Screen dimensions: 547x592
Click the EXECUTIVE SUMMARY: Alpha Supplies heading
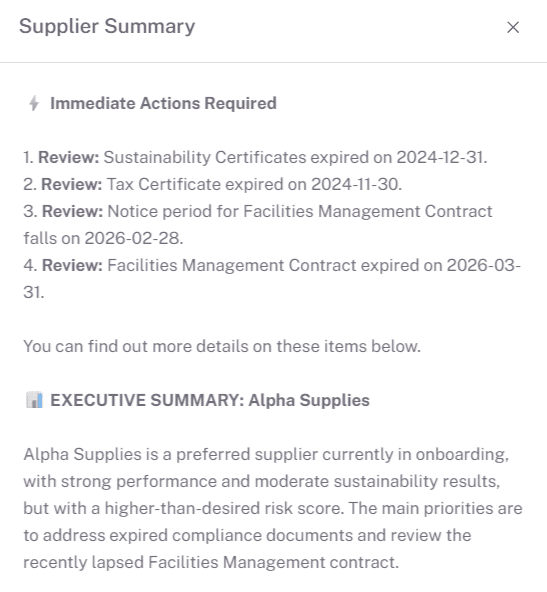(x=210, y=400)
